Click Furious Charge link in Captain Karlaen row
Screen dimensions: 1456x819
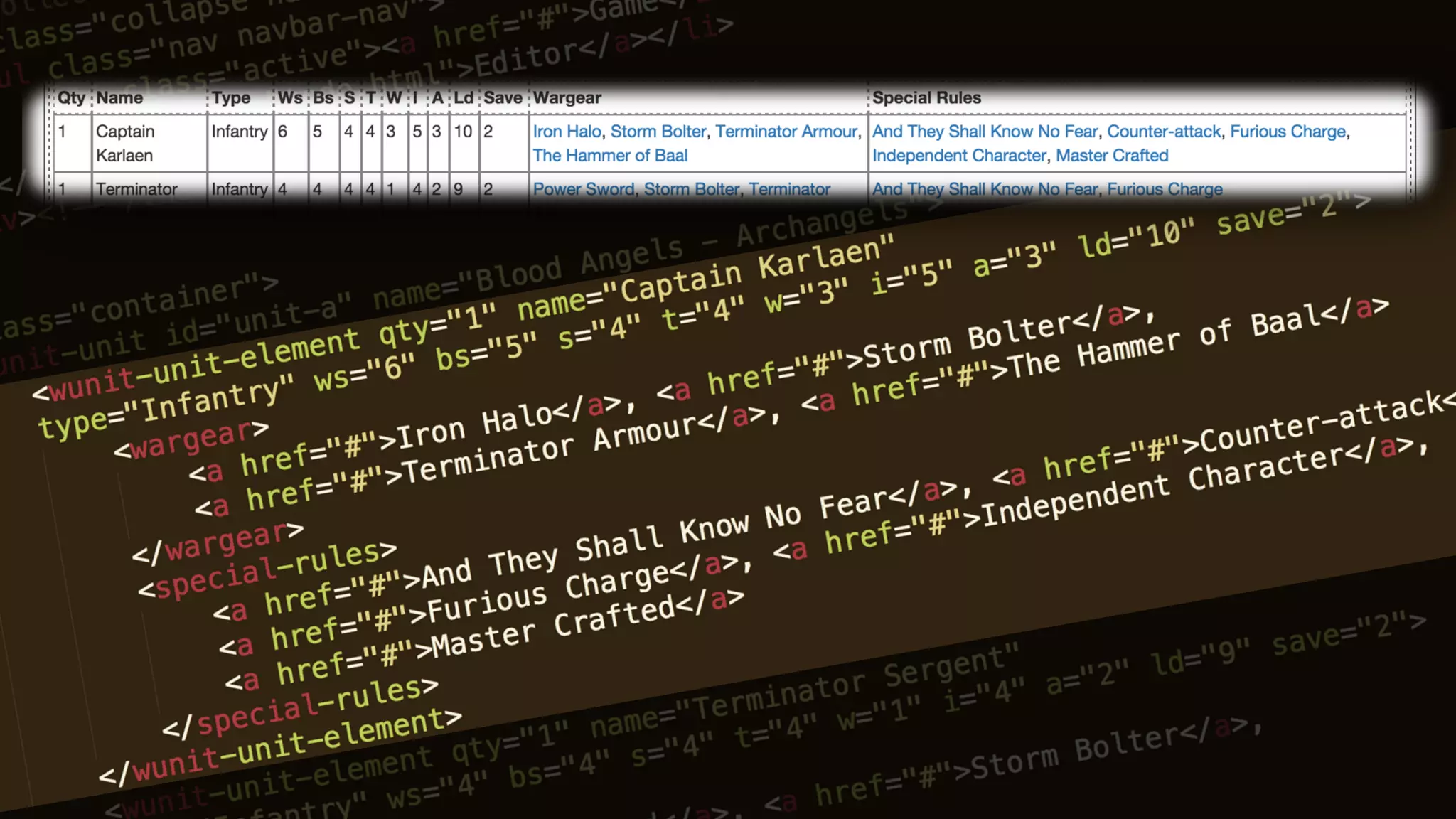coord(1288,132)
